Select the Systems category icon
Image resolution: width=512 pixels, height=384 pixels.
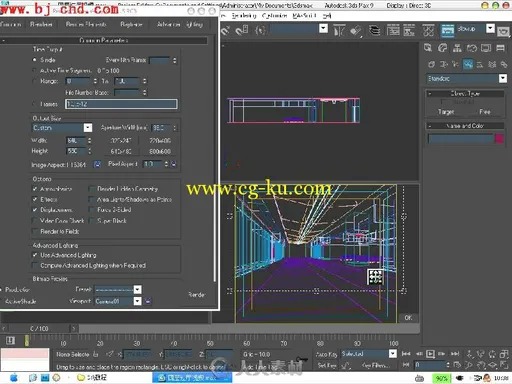click(504, 64)
